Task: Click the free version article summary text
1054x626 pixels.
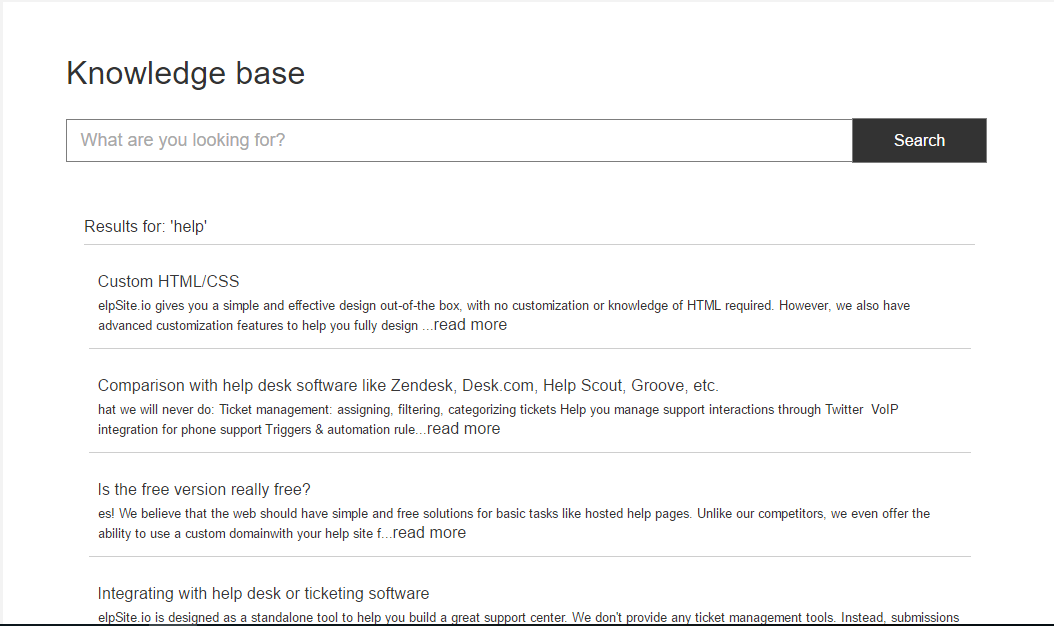Action: coord(450,522)
